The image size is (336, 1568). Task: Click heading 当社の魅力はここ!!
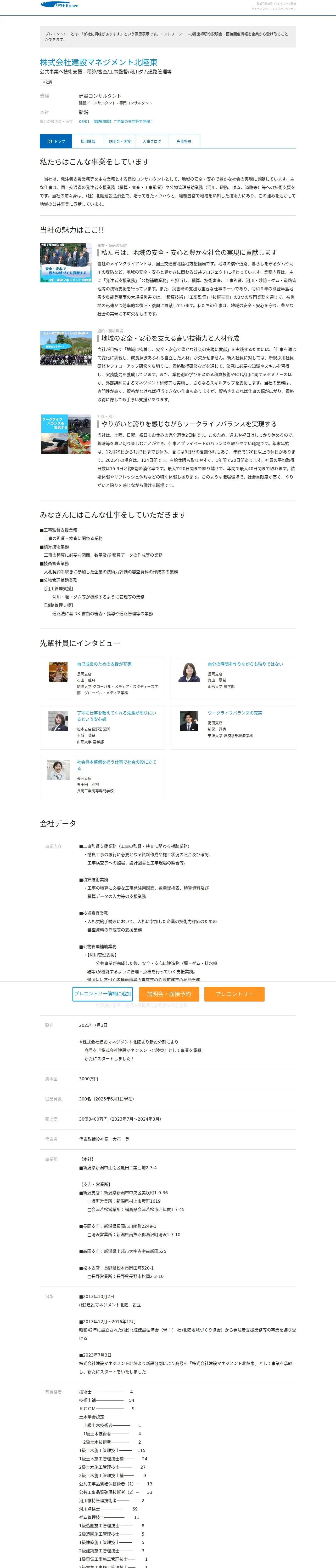[72, 230]
